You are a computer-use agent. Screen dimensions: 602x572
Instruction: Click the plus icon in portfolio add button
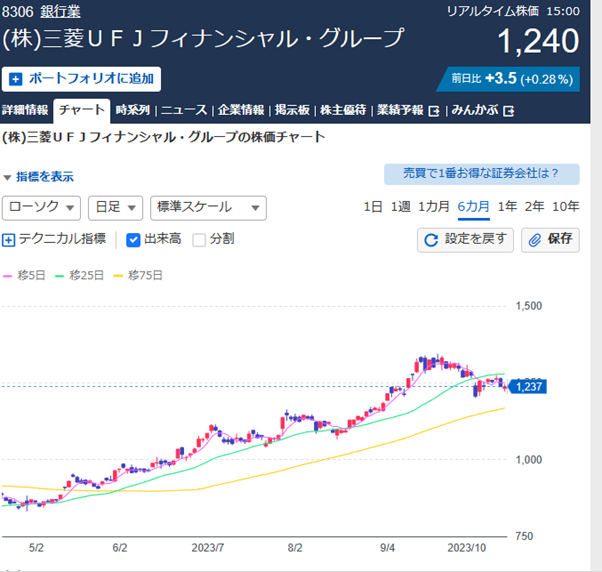(15, 79)
